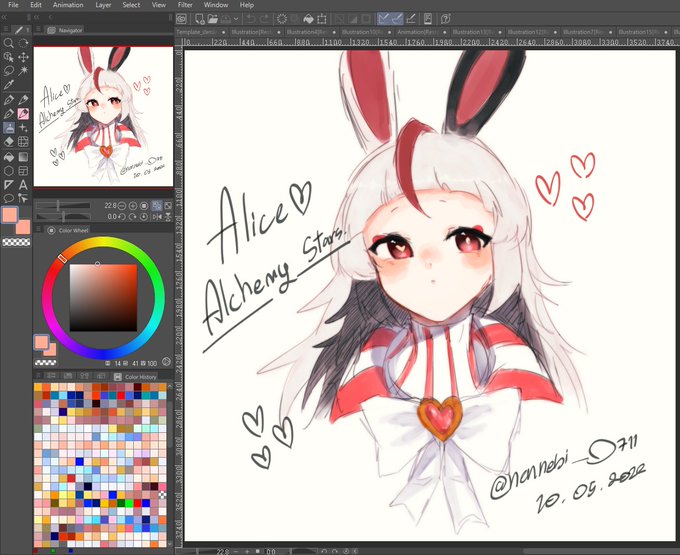This screenshot has height=555, width=680.
Task: Click the Clear sunburst icon in toolbar
Action: (282, 19)
